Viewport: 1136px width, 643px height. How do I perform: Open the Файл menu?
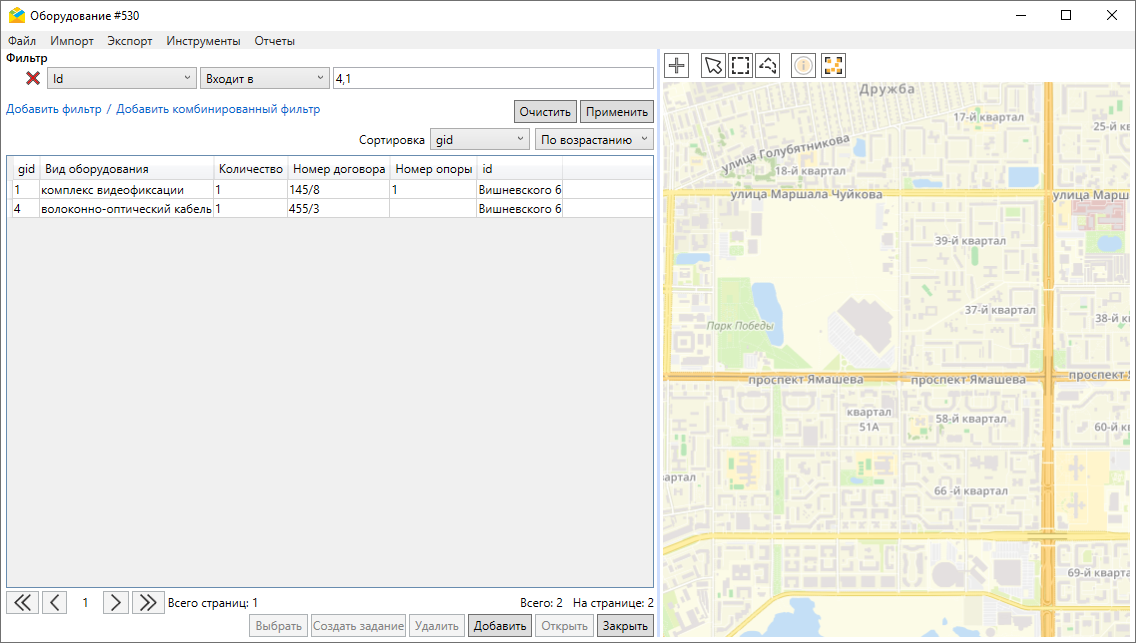(x=22, y=41)
